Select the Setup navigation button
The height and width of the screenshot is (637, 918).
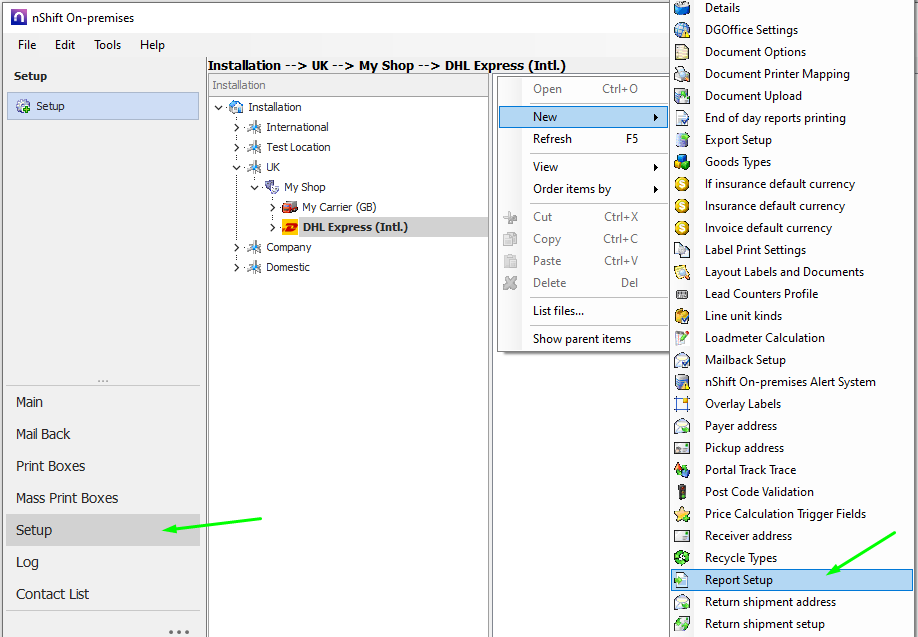pyautogui.click(x=103, y=530)
